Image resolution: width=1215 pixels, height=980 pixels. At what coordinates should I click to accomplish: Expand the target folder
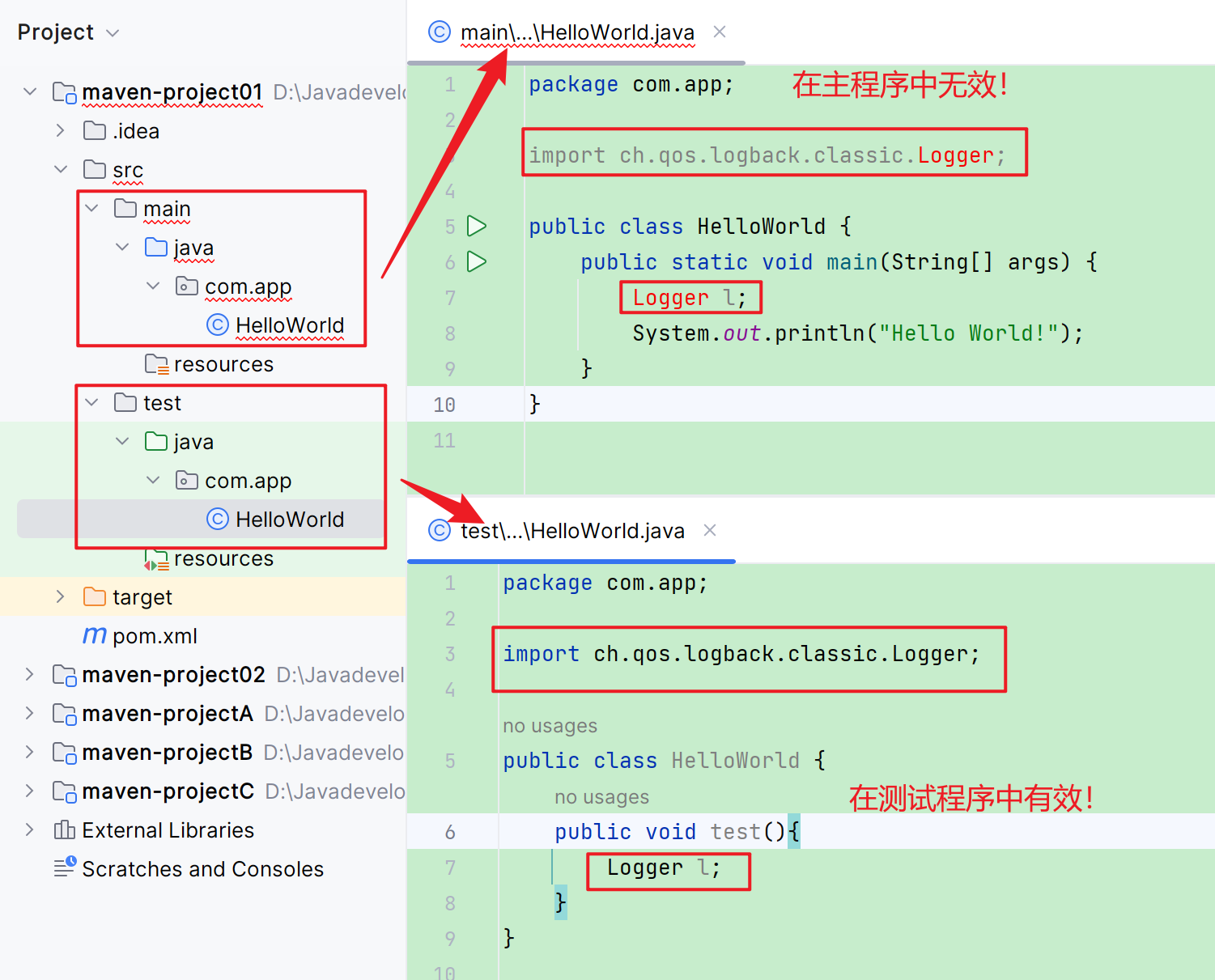[x=60, y=596]
